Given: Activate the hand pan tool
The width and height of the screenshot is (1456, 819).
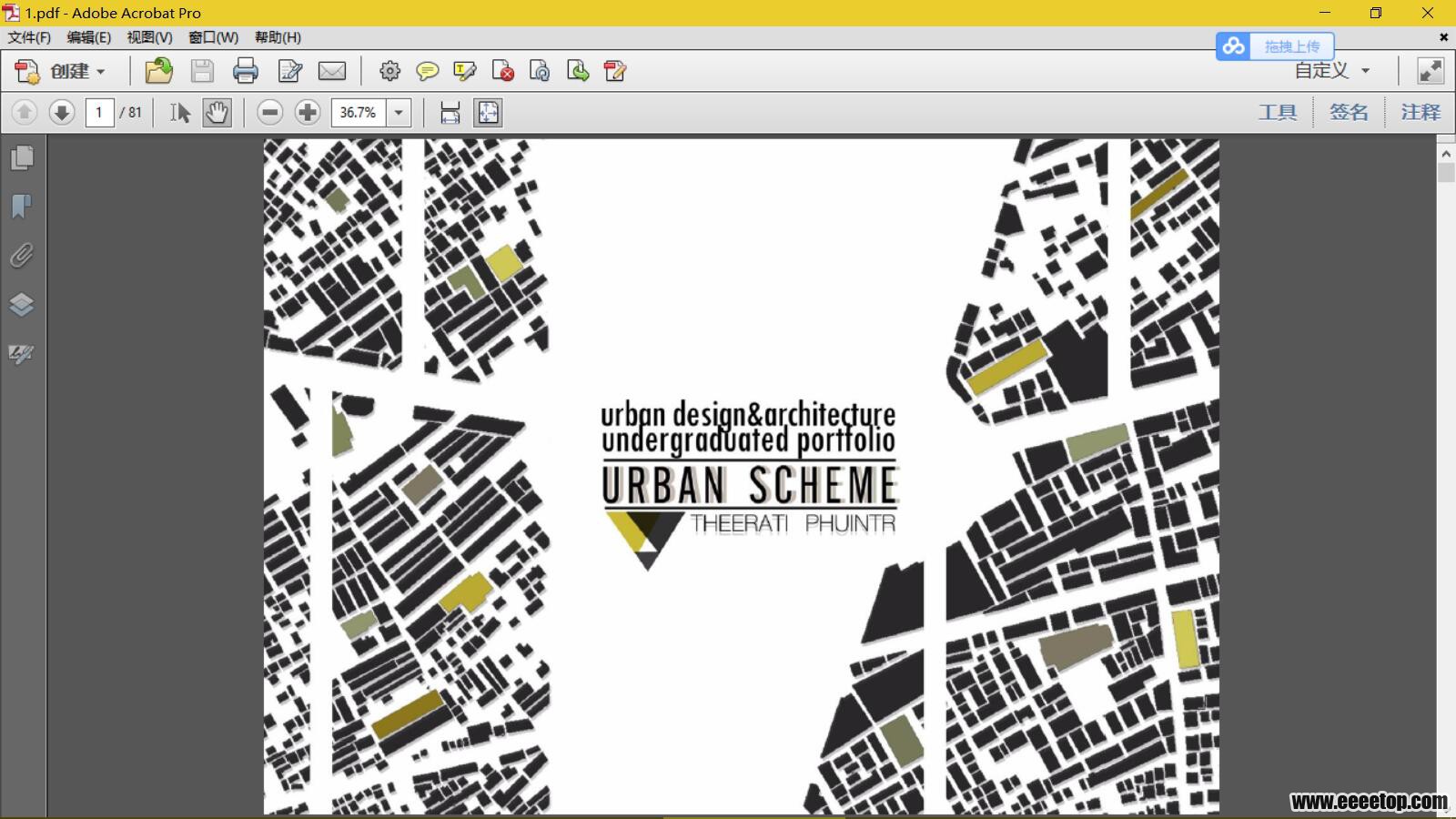Looking at the screenshot, I should pyautogui.click(x=217, y=113).
